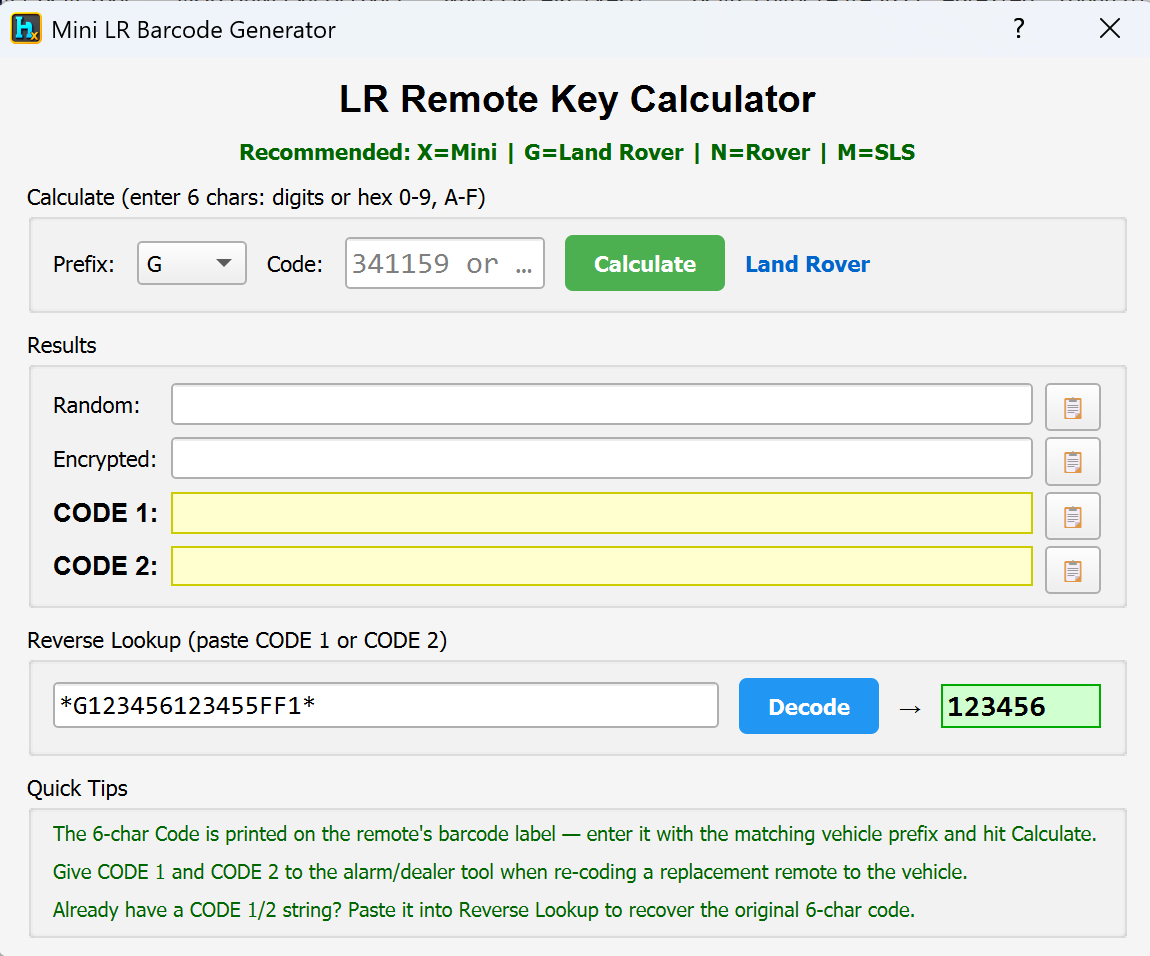The width and height of the screenshot is (1150, 956).
Task: Click the LR Remote Key Calculator heading
Action: click(577, 99)
